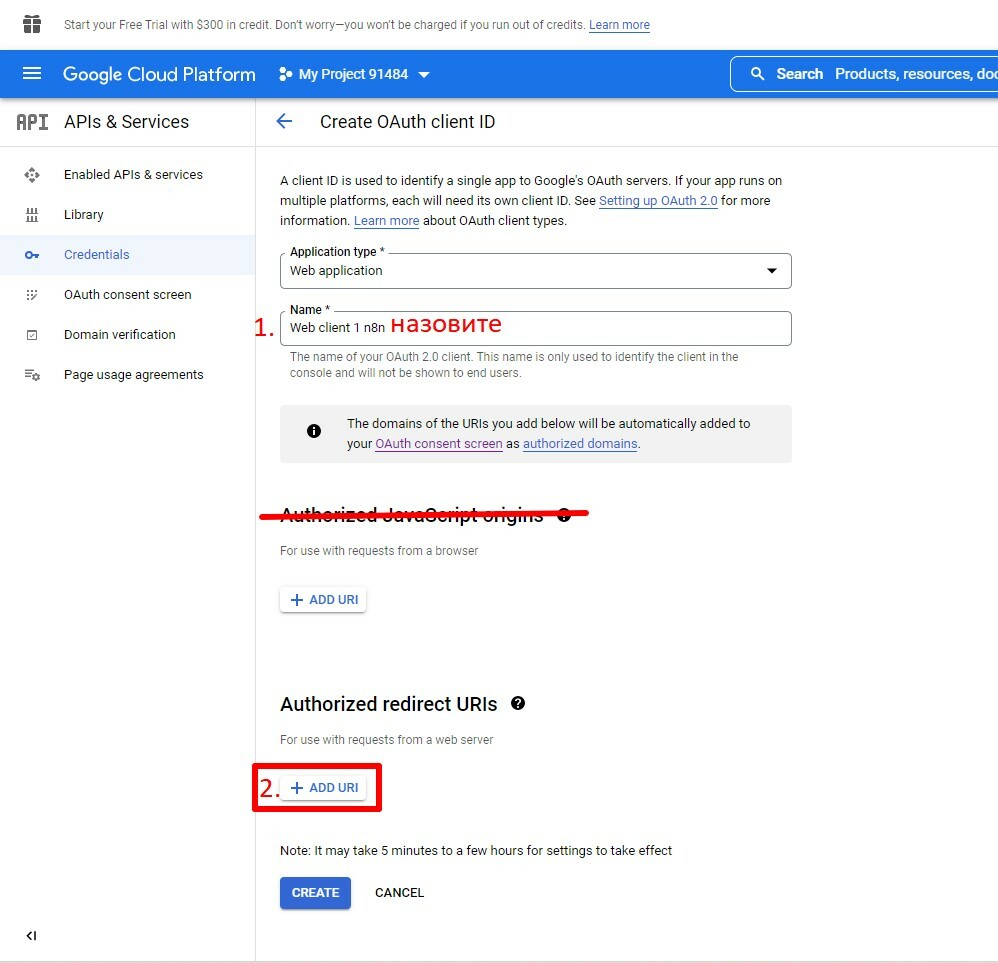This screenshot has width=998, height=963.
Task: Collapse the sidebar with bottom arrow icon
Action: [31, 935]
